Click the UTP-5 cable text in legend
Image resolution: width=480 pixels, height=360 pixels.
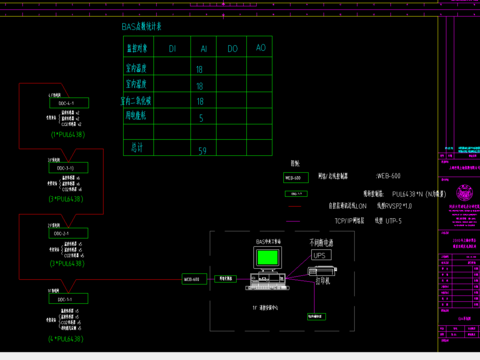[x=394, y=221]
